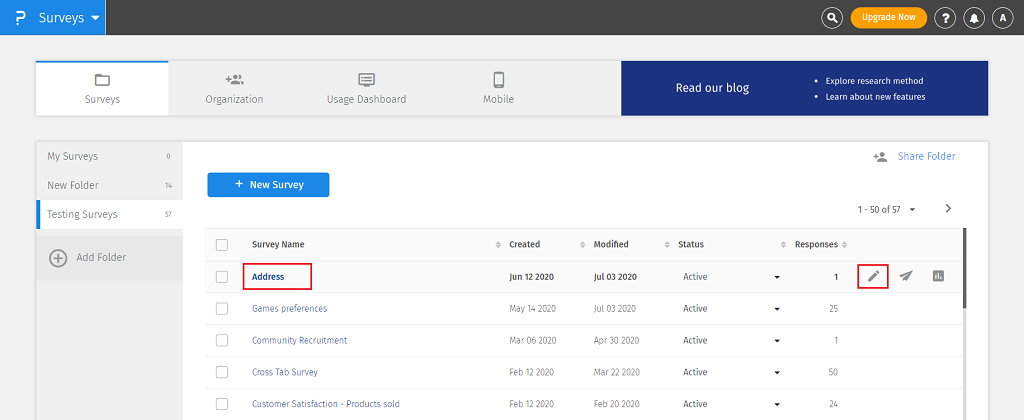Open the 1 - 50 of 57 dropdown
The image size is (1024, 420).
(x=886, y=210)
